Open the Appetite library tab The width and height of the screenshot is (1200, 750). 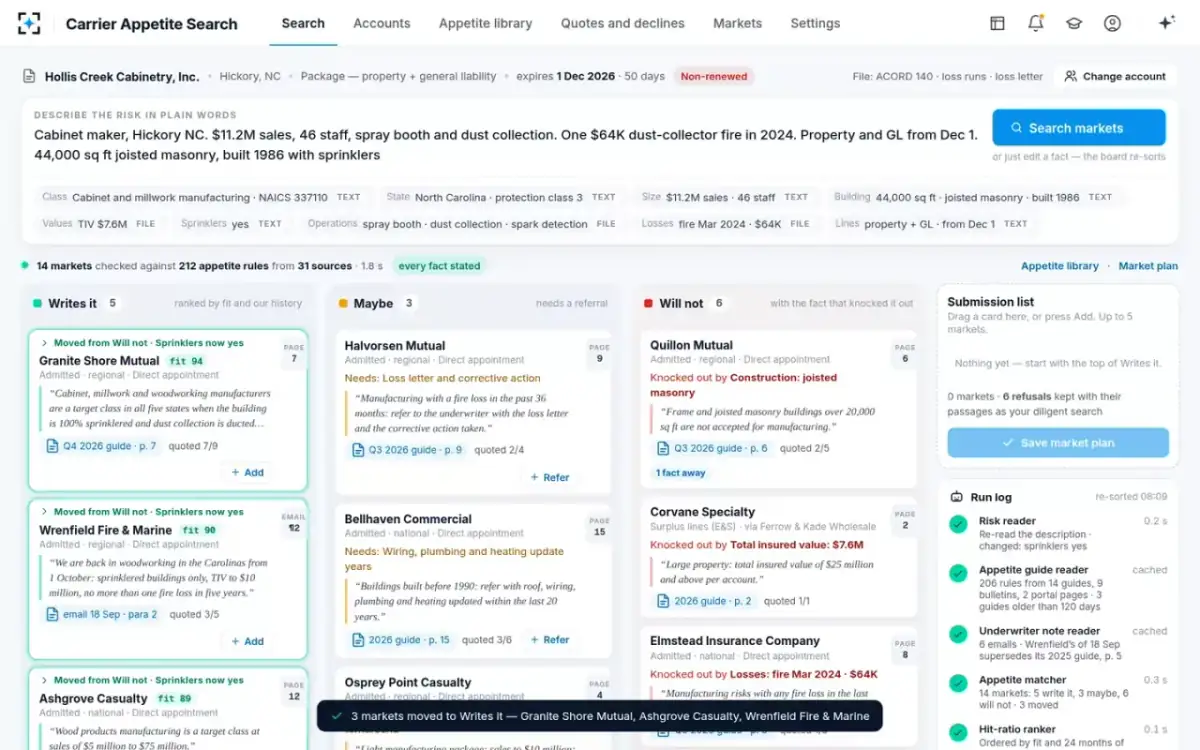pos(486,23)
